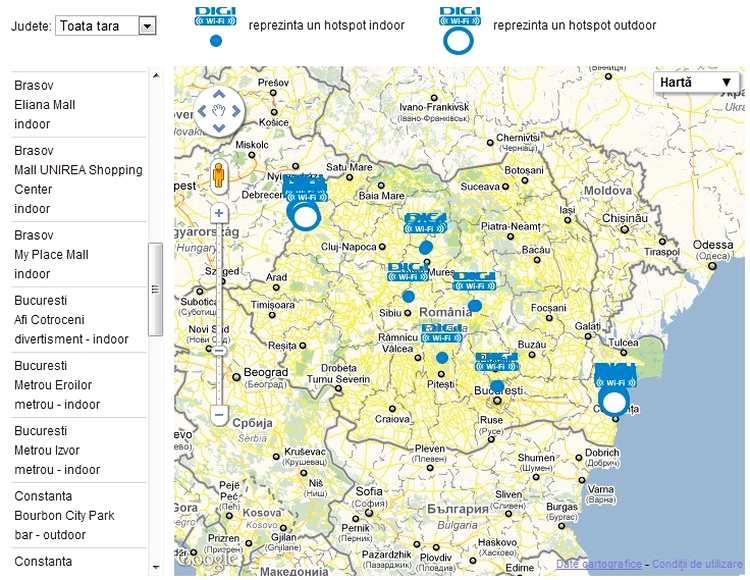750x580 pixels.
Task: Open the Hartă map type dropdown
Action: click(x=696, y=82)
